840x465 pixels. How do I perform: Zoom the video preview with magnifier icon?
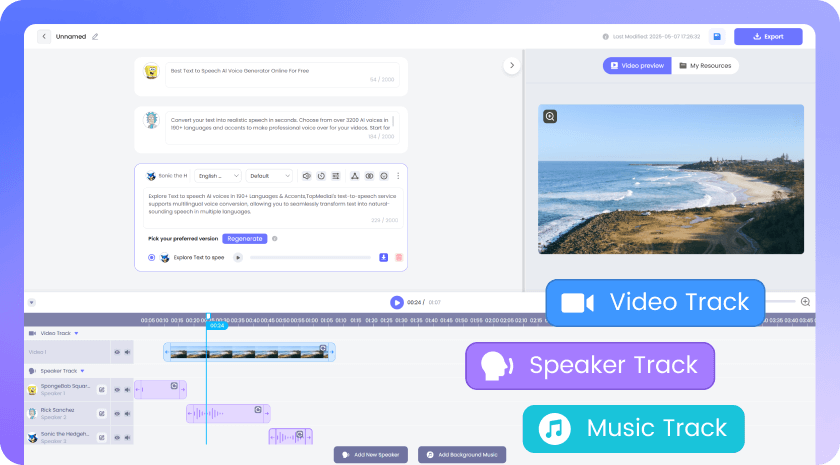click(x=550, y=116)
